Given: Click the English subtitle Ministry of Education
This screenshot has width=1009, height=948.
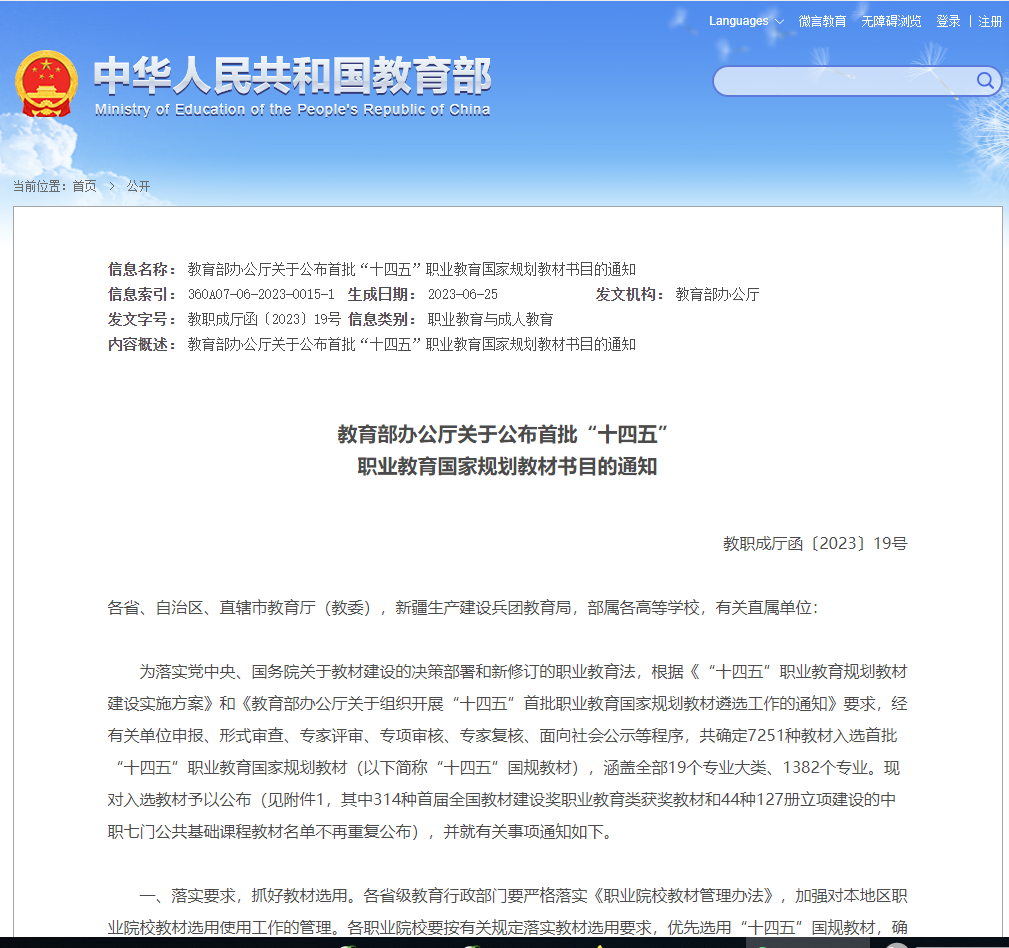Looking at the screenshot, I should click(x=292, y=109).
